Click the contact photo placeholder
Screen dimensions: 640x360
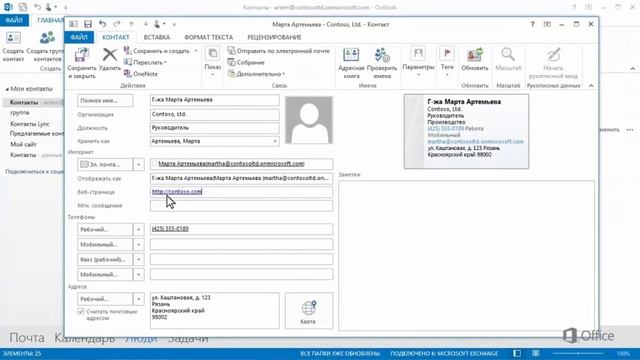click(309, 120)
